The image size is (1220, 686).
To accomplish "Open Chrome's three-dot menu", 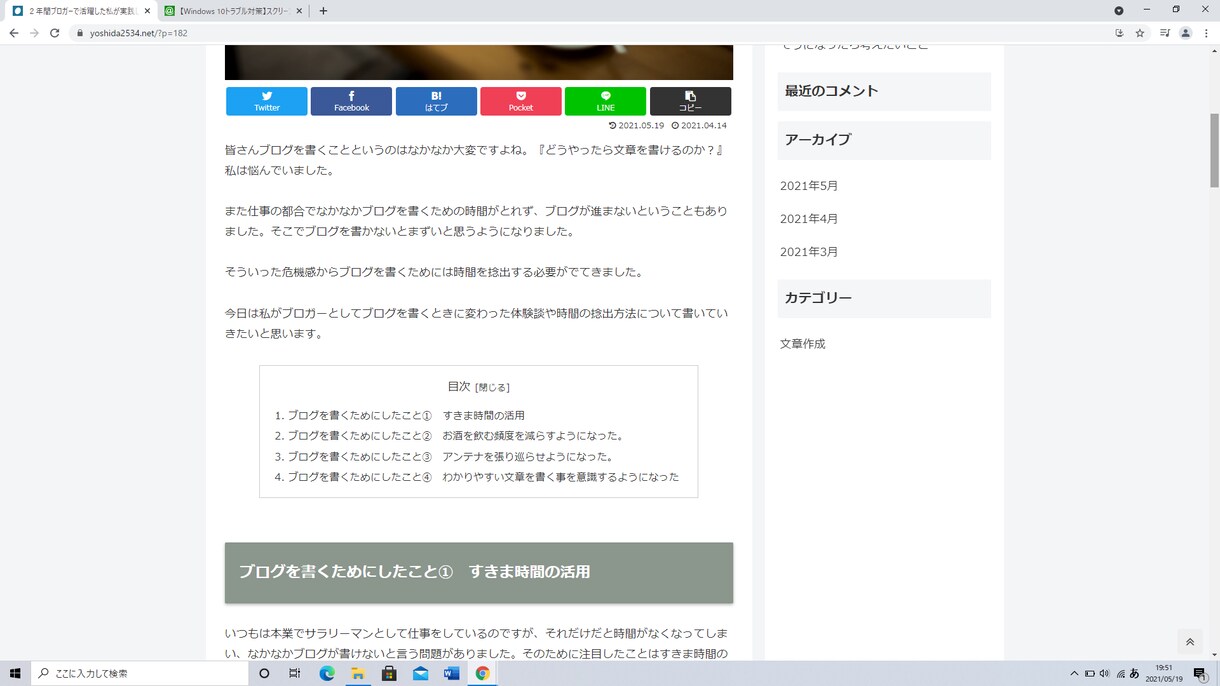I will 1206,33.
